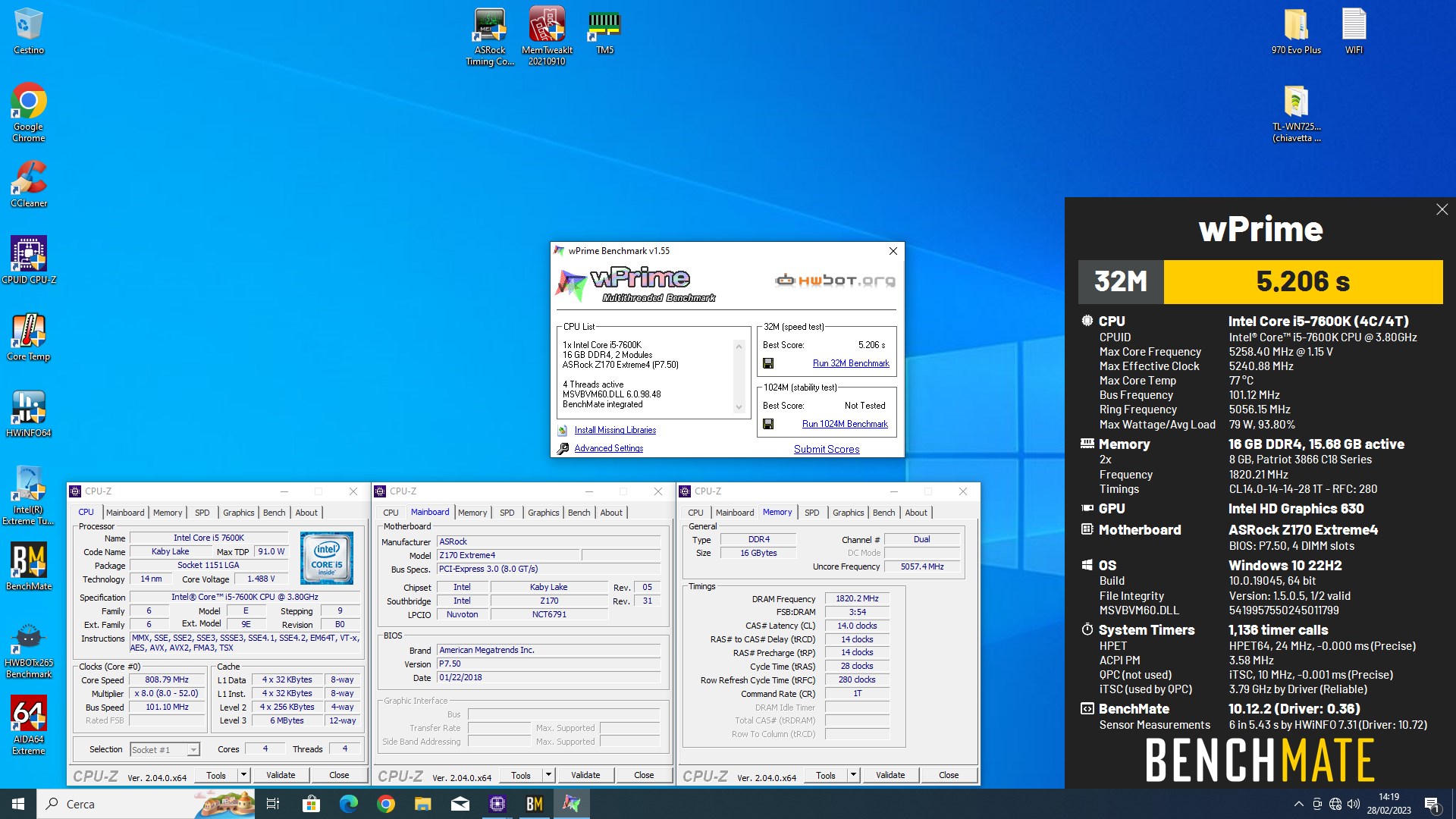Screen dimensions: 1456x819
Task: Open Advanced Settings in wPrime
Action: click(x=608, y=448)
